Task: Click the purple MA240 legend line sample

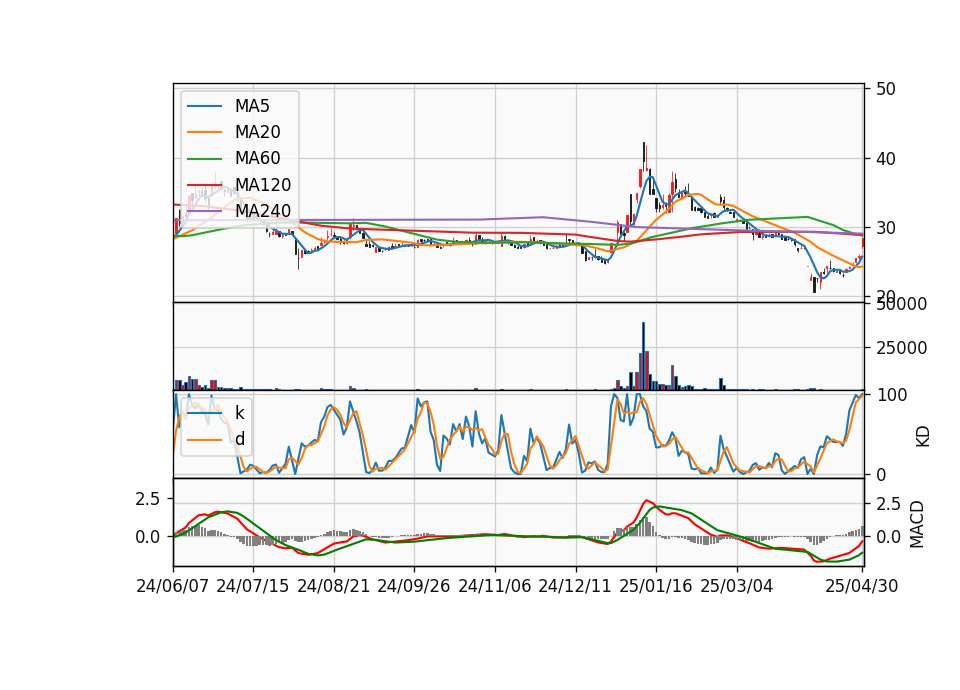Action: pos(205,211)
